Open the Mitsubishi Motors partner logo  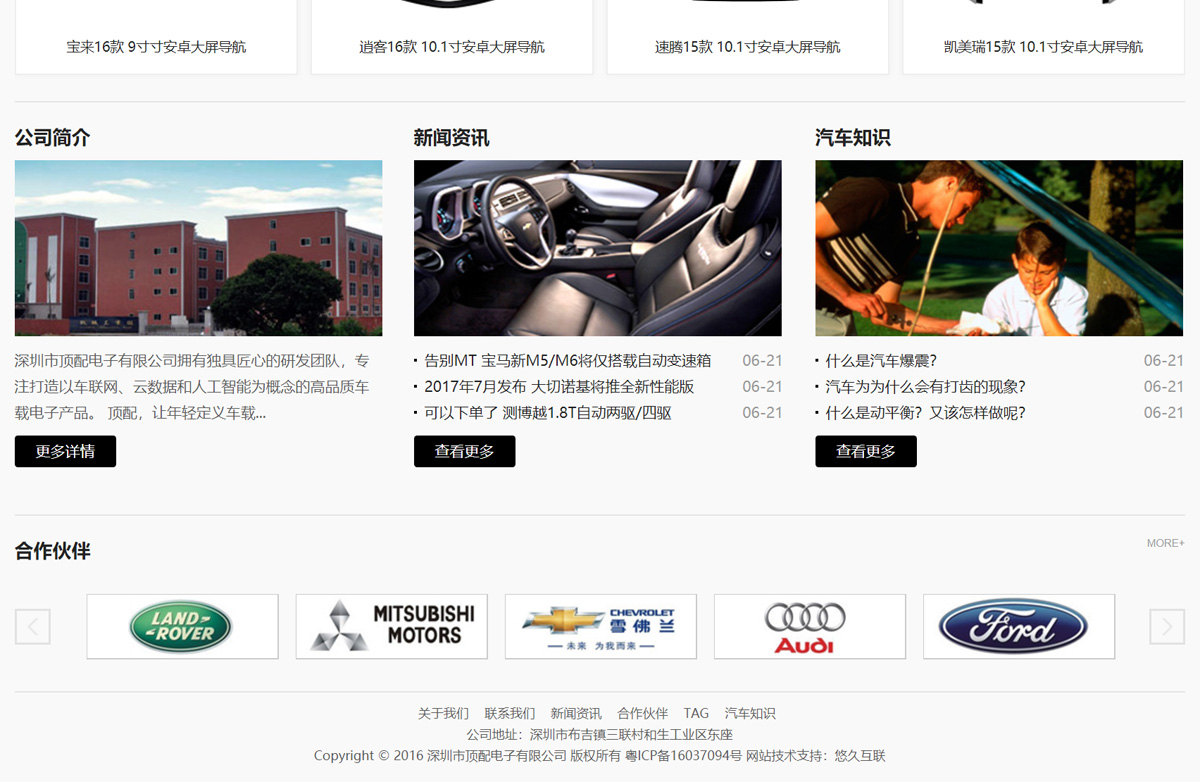pyautogui.click(x=391, y=627)
